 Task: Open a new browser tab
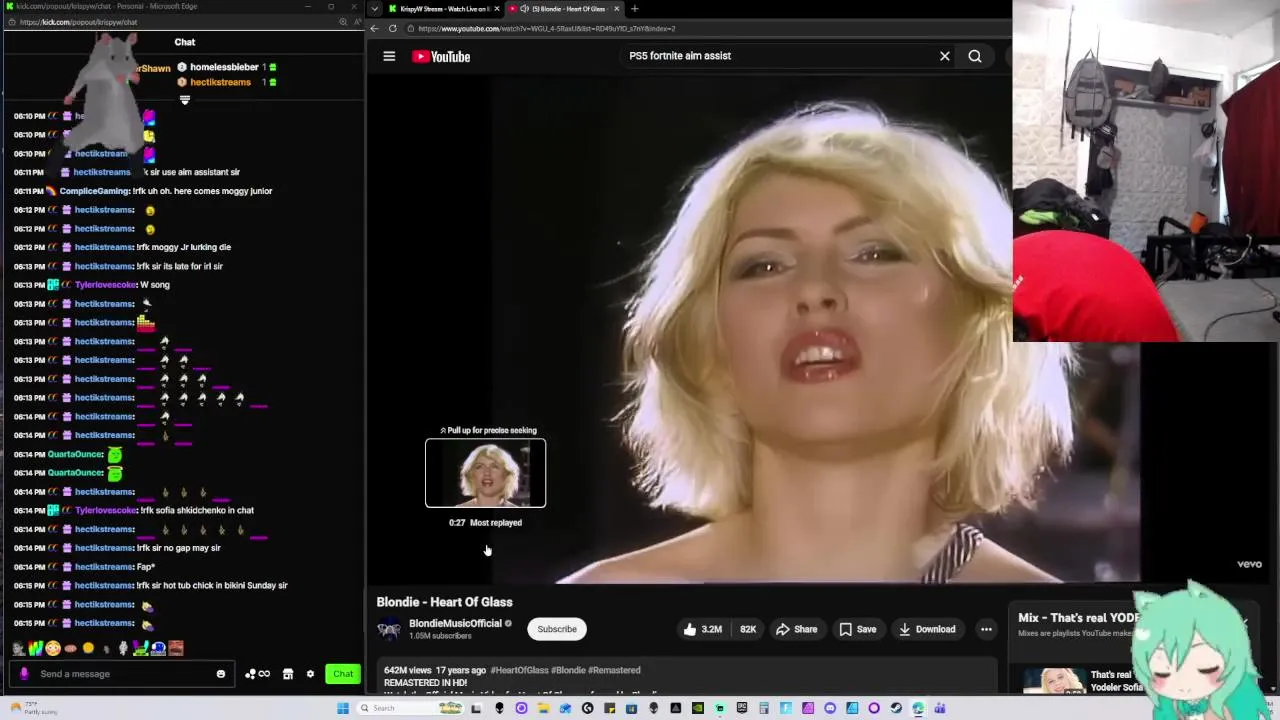(634, 9)
